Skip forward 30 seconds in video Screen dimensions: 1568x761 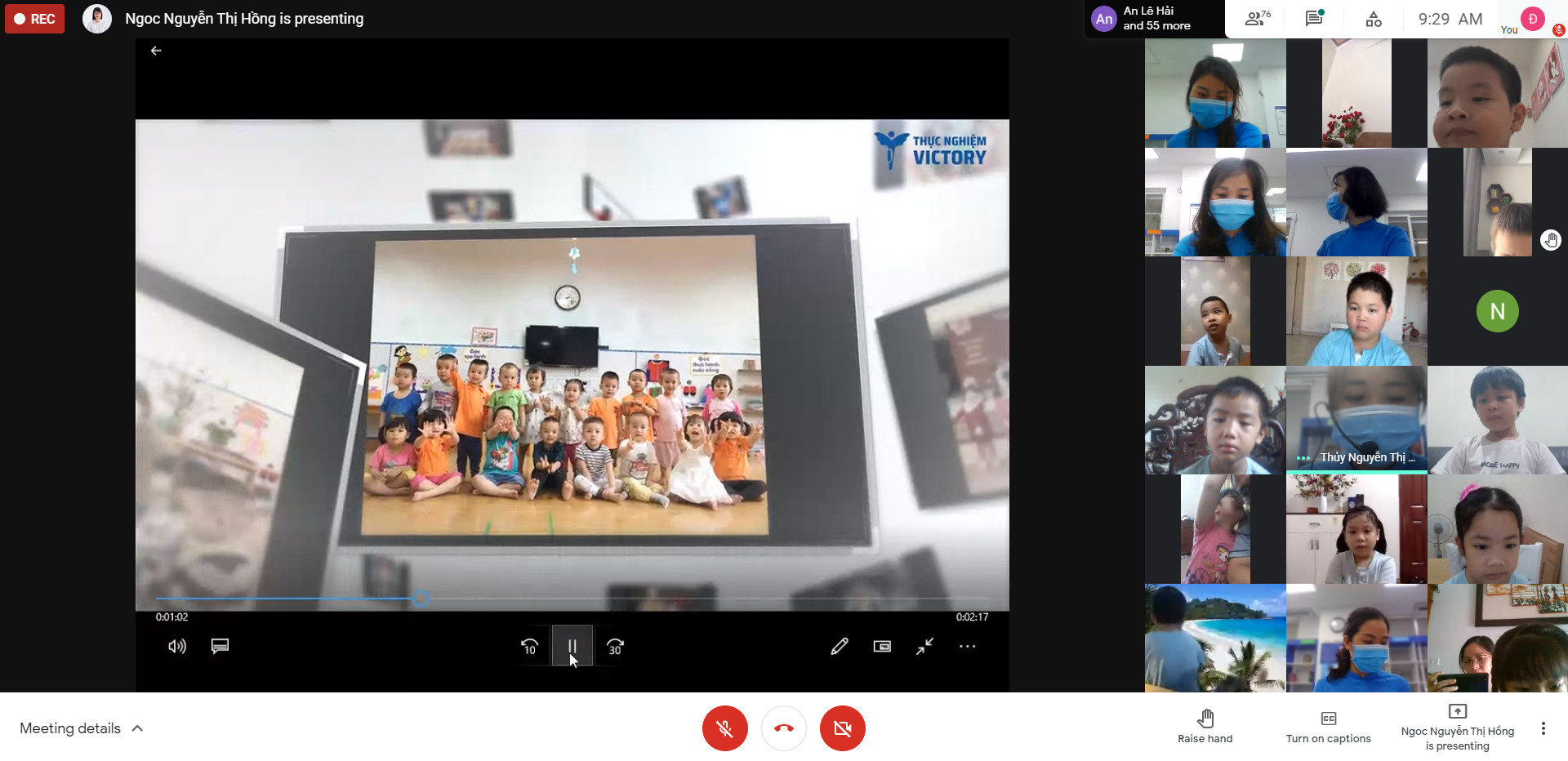[x=615, y=647]
